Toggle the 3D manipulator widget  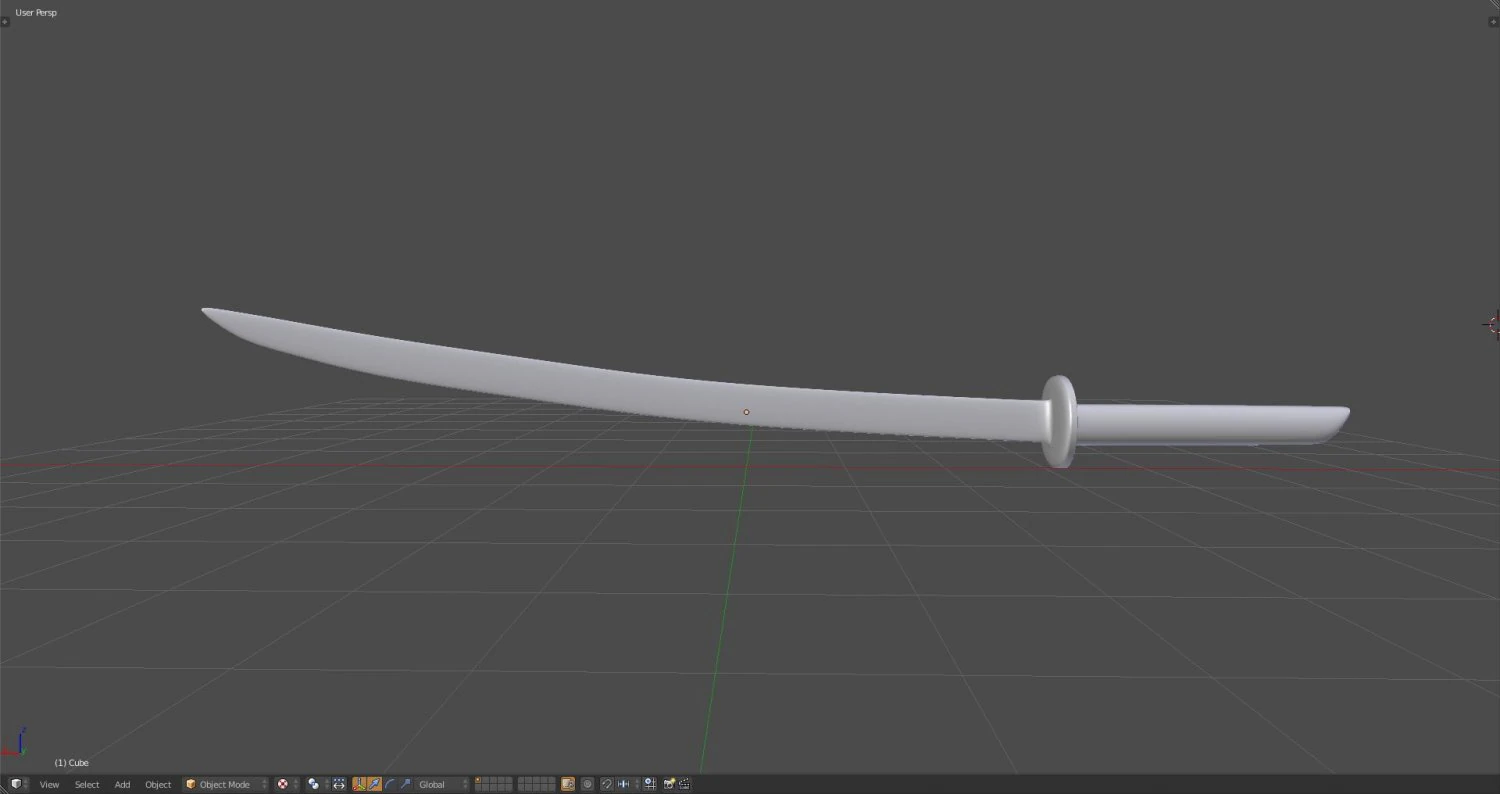tap(359, 785)
